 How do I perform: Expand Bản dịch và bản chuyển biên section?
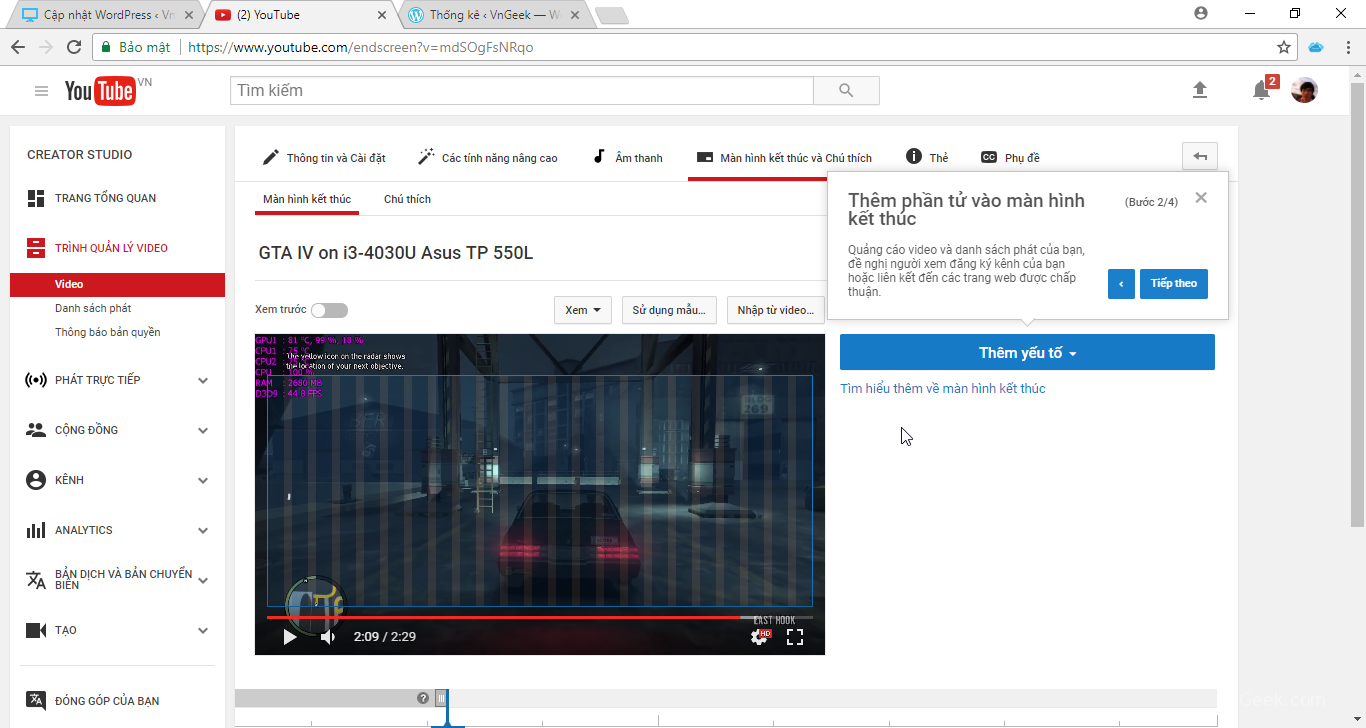tap(203, 580)
